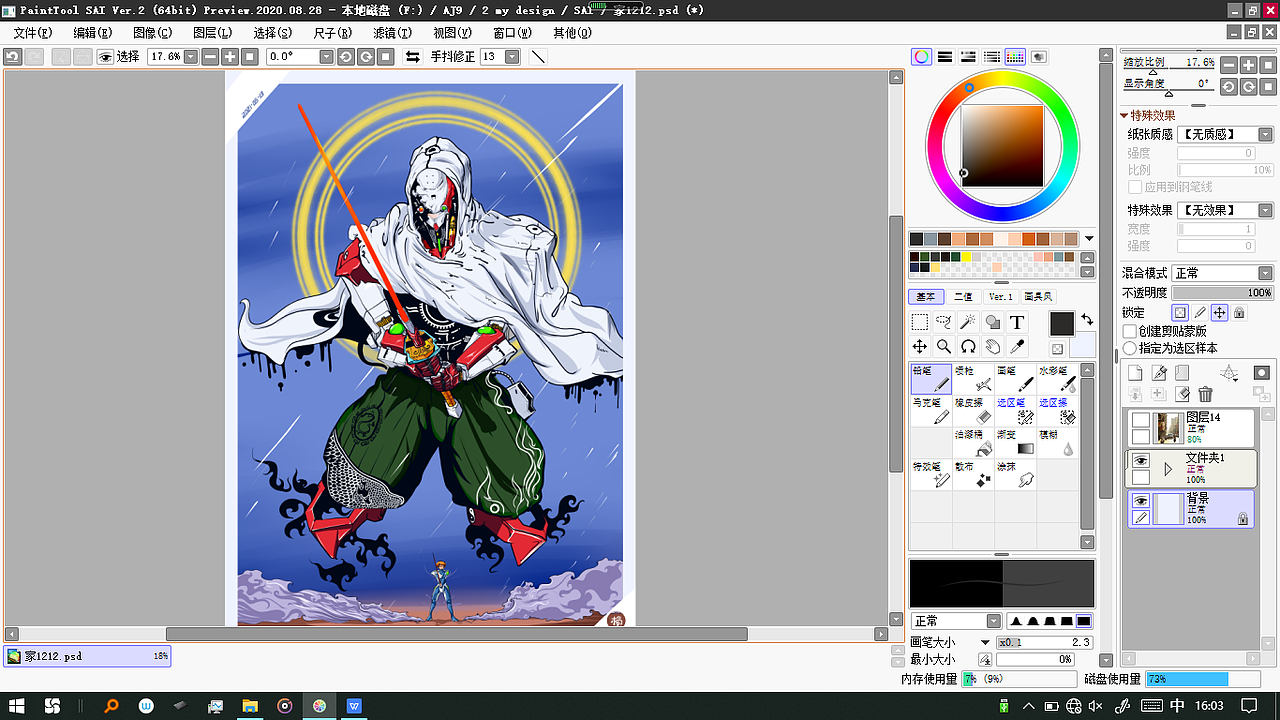Viewport: 1280px width, 720px height.
Task: Open the 家1212.psd document tab
Action: click(87, 656)
